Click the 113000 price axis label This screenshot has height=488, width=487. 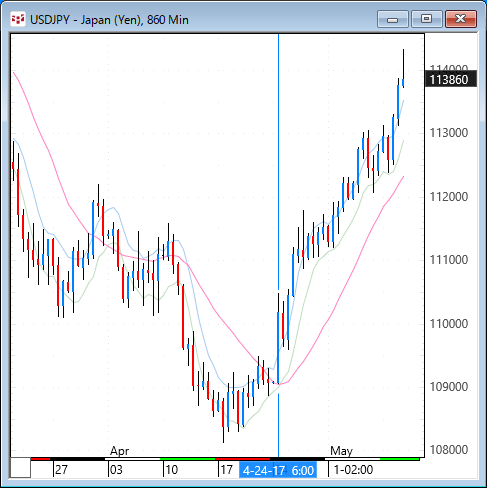coord(449,133)
